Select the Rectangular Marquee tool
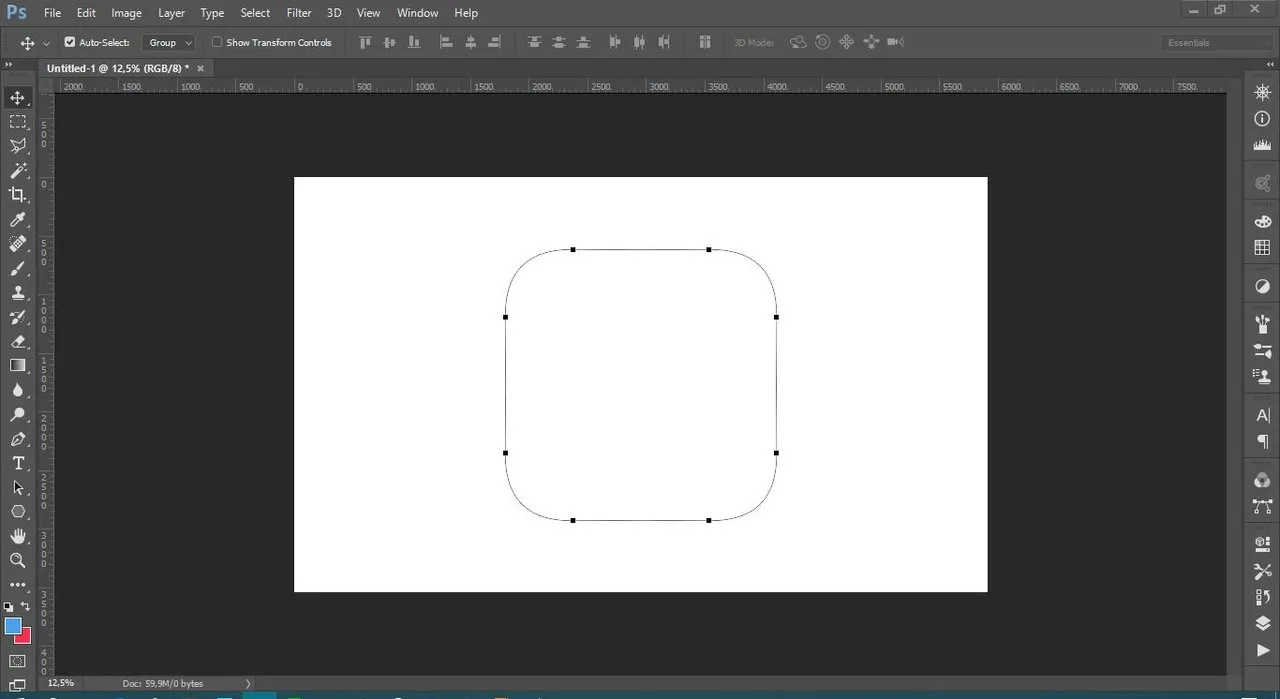 18,122
